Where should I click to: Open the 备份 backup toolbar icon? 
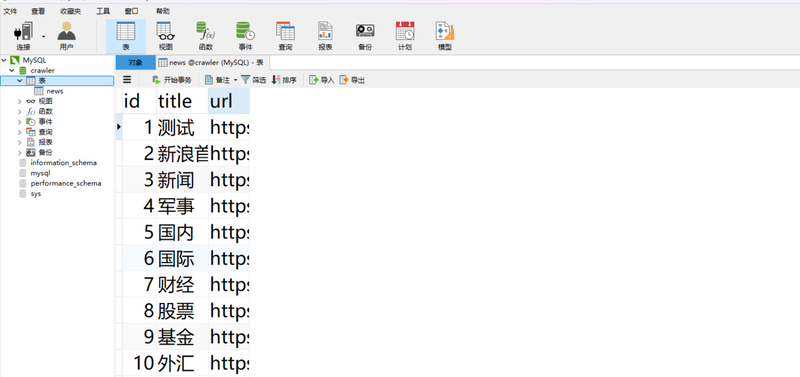coord(365,37)
